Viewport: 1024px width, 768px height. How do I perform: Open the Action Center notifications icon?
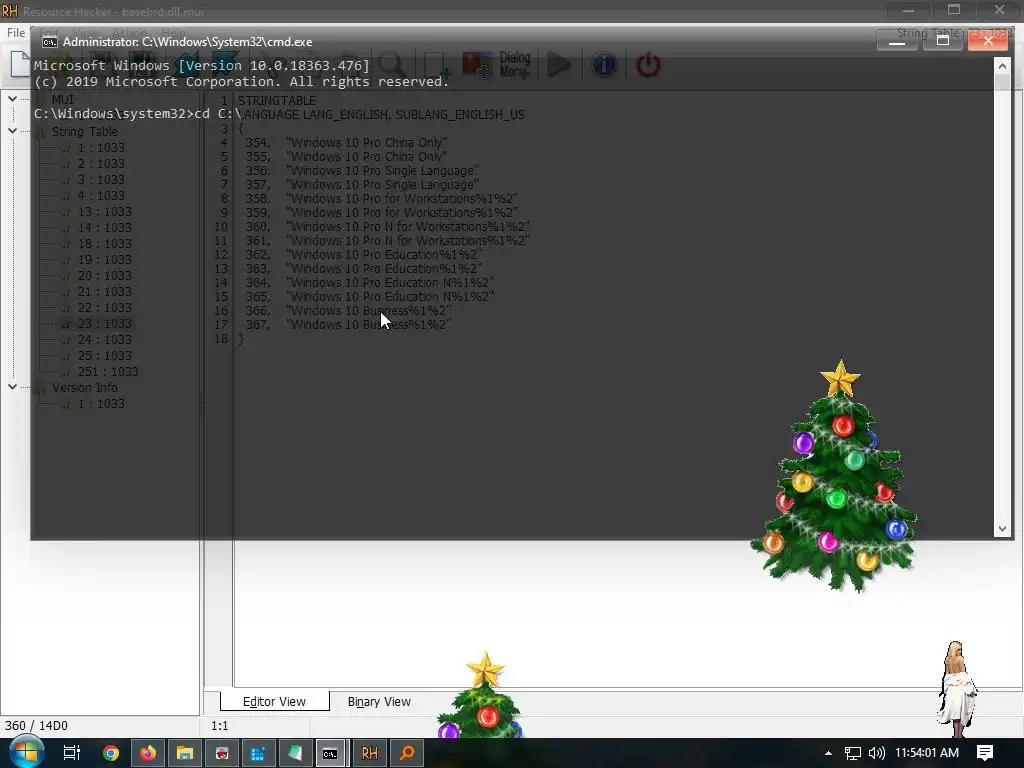point(985,753)
